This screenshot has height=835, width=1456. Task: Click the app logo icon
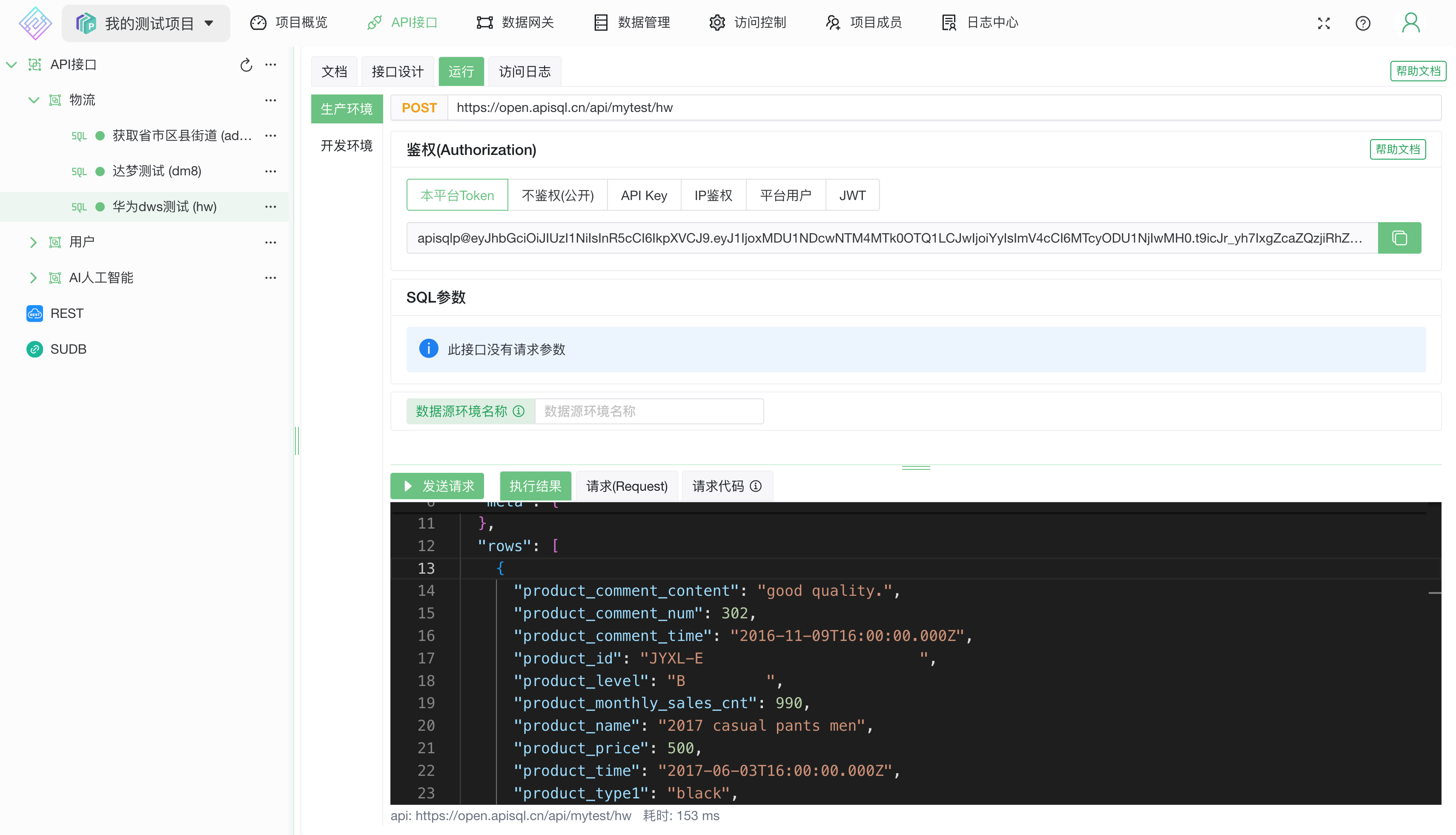tap(35, 23)
